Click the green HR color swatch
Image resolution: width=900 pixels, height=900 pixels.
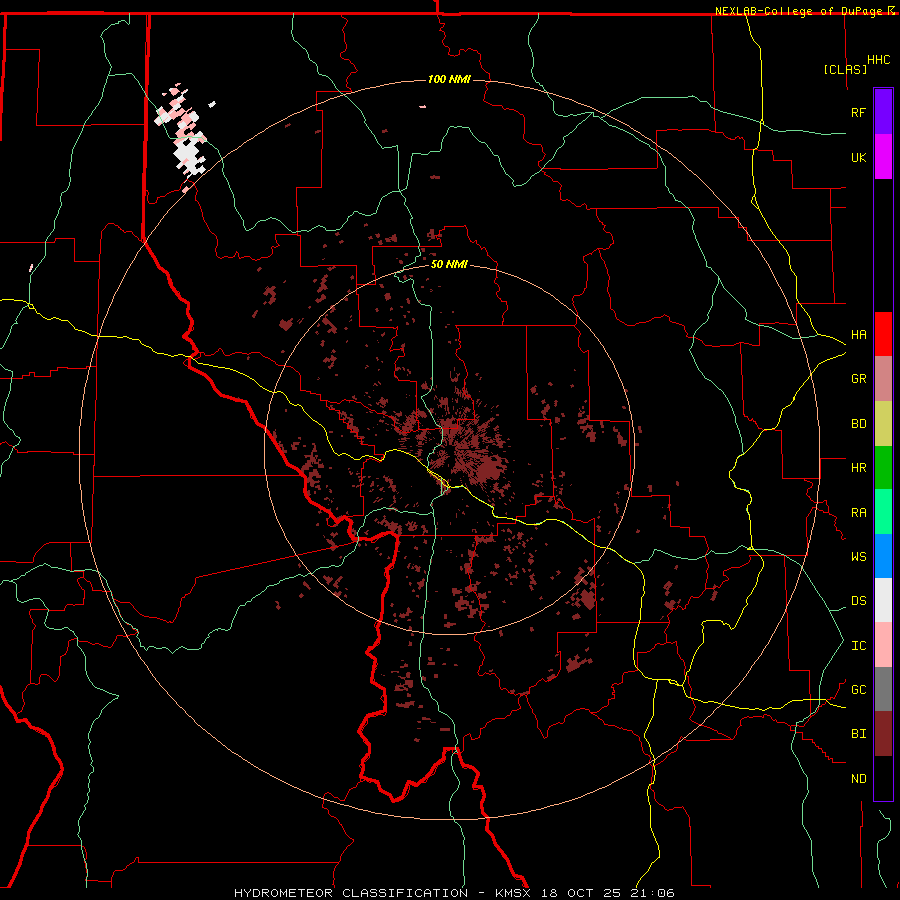883,468
